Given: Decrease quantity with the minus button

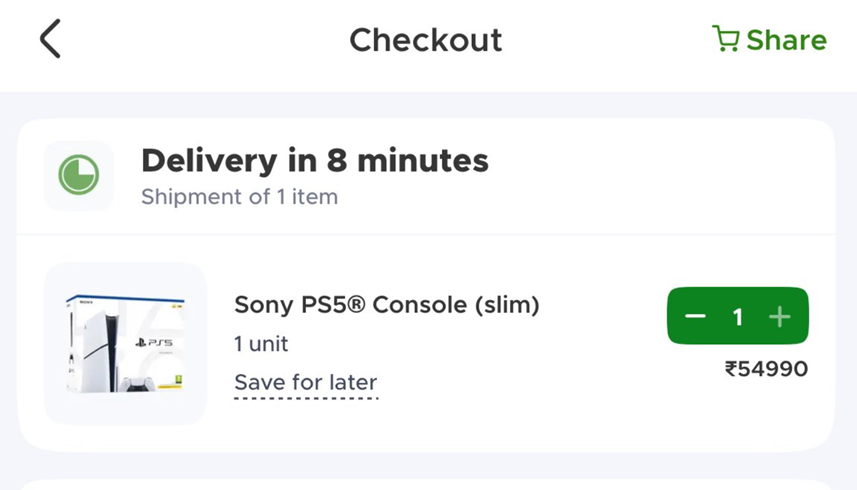Looking at the screenshot, I should pyautogui.click(x=695, y=317).
